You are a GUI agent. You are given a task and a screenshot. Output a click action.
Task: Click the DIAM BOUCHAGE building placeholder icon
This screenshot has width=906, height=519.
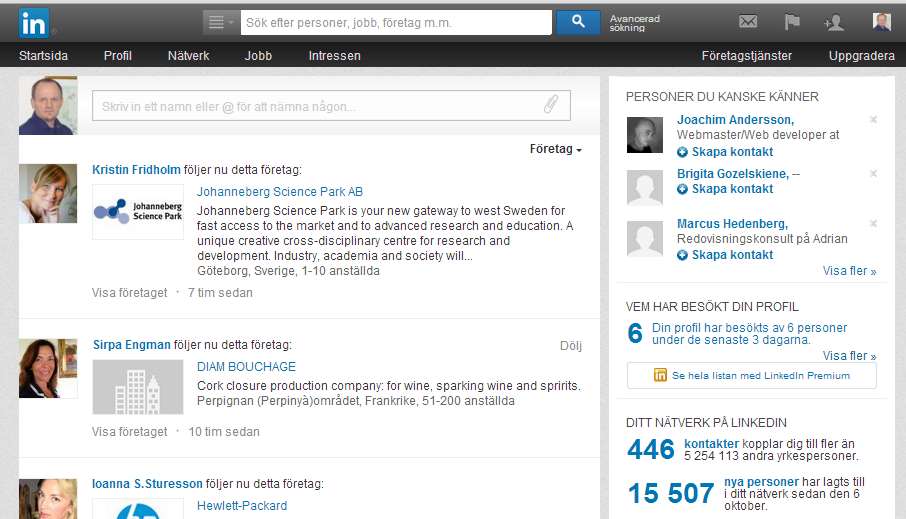tap(138, 387)
